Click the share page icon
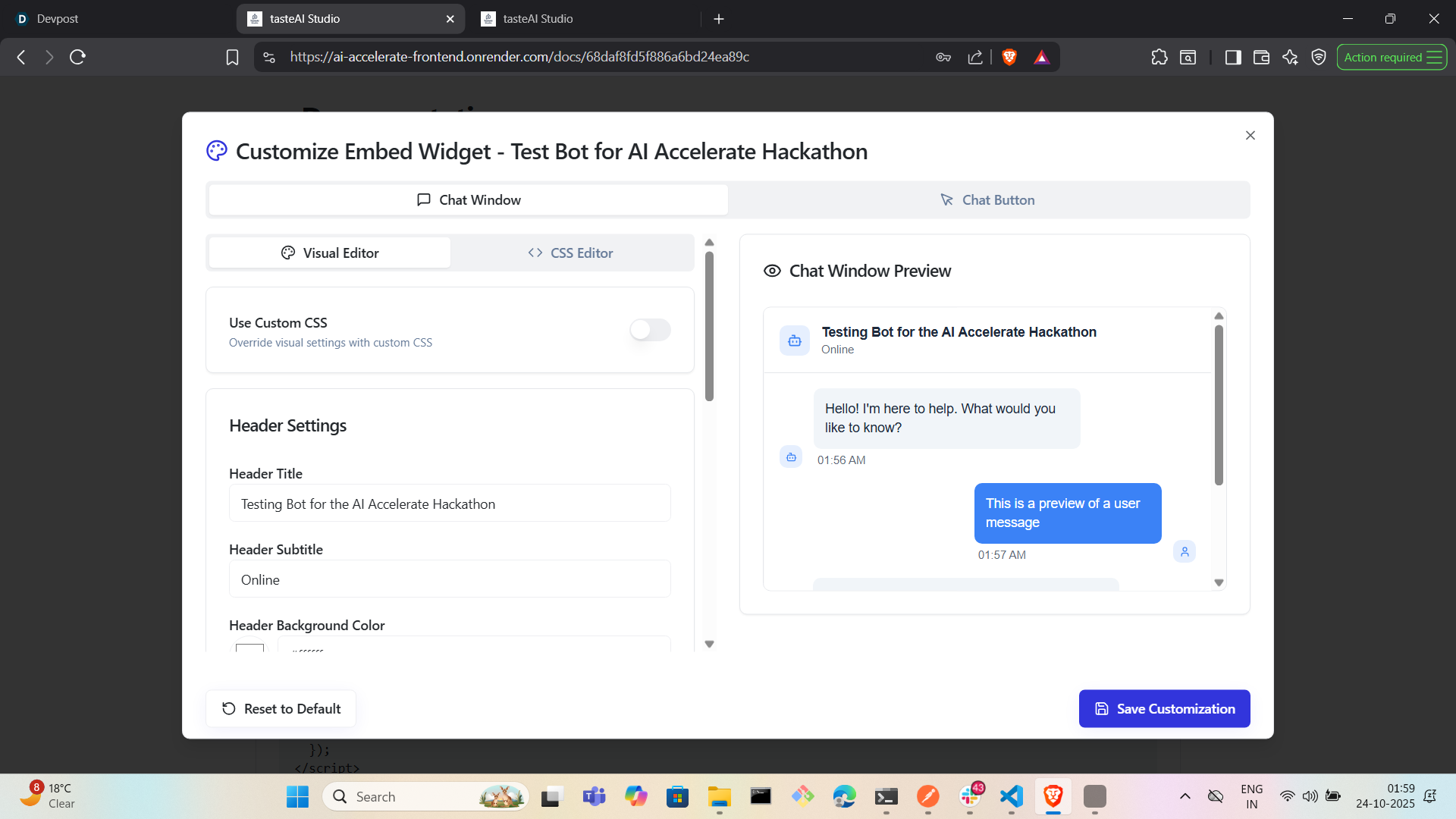The image size is (1456, 819). (x=975, y=57)
